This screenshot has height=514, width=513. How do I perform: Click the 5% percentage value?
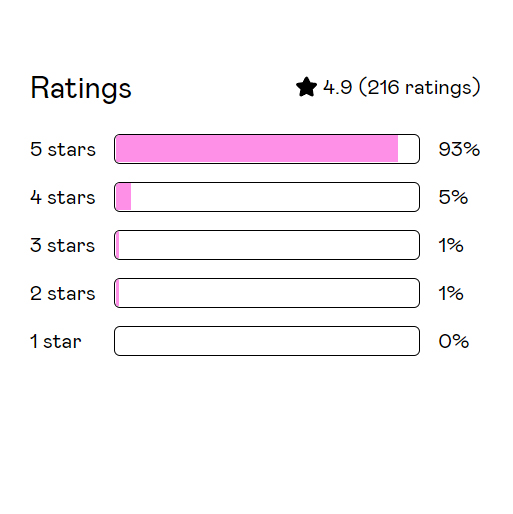pos(453,197)
